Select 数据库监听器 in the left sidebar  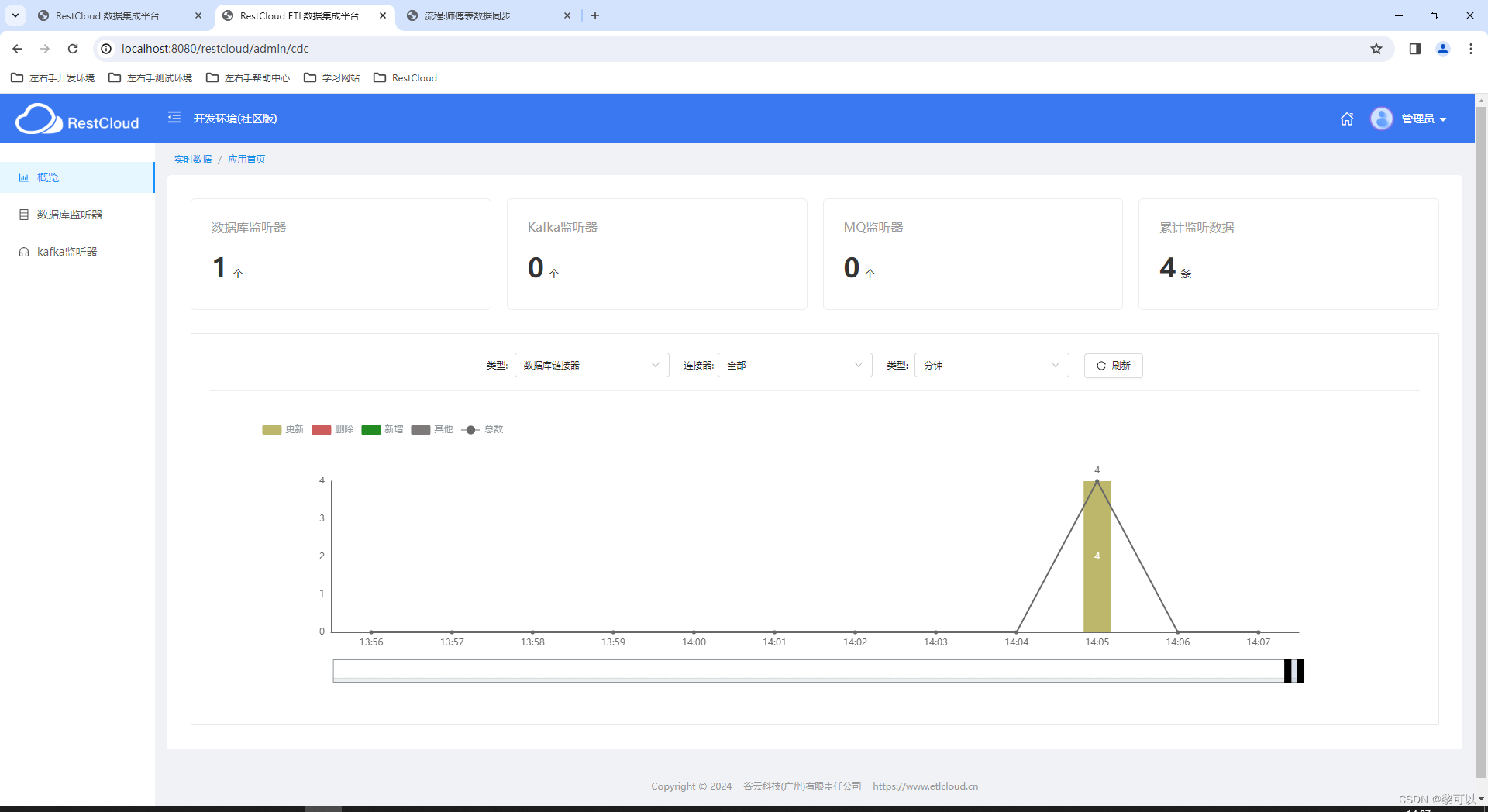click(x=68, y=214)
